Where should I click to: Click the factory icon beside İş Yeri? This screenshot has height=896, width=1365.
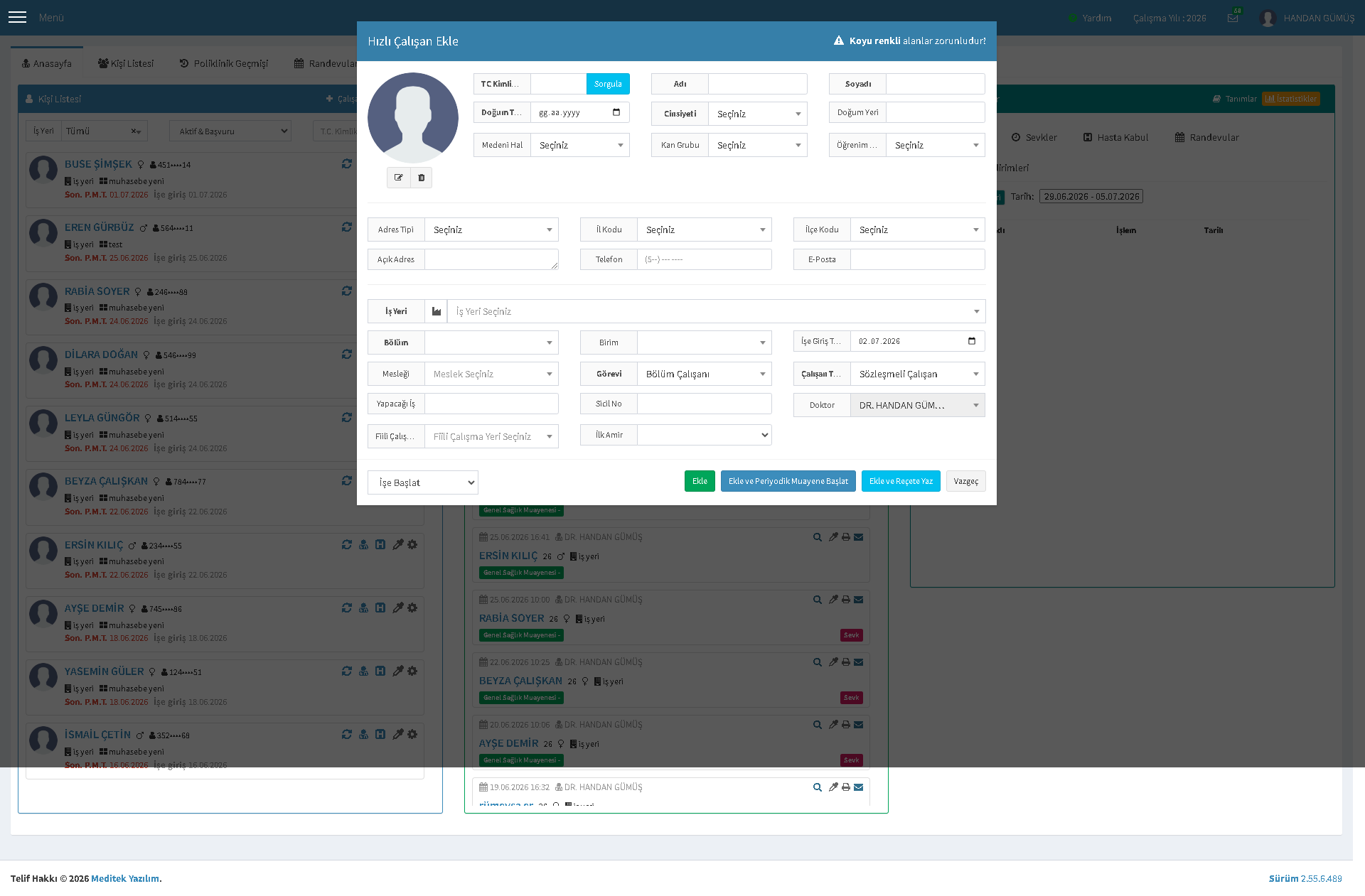pos(437,311)
